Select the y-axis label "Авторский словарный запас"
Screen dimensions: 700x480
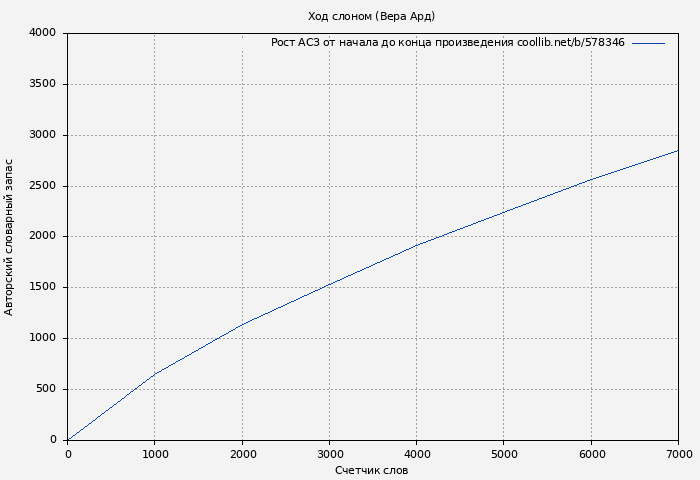[10, 237]
